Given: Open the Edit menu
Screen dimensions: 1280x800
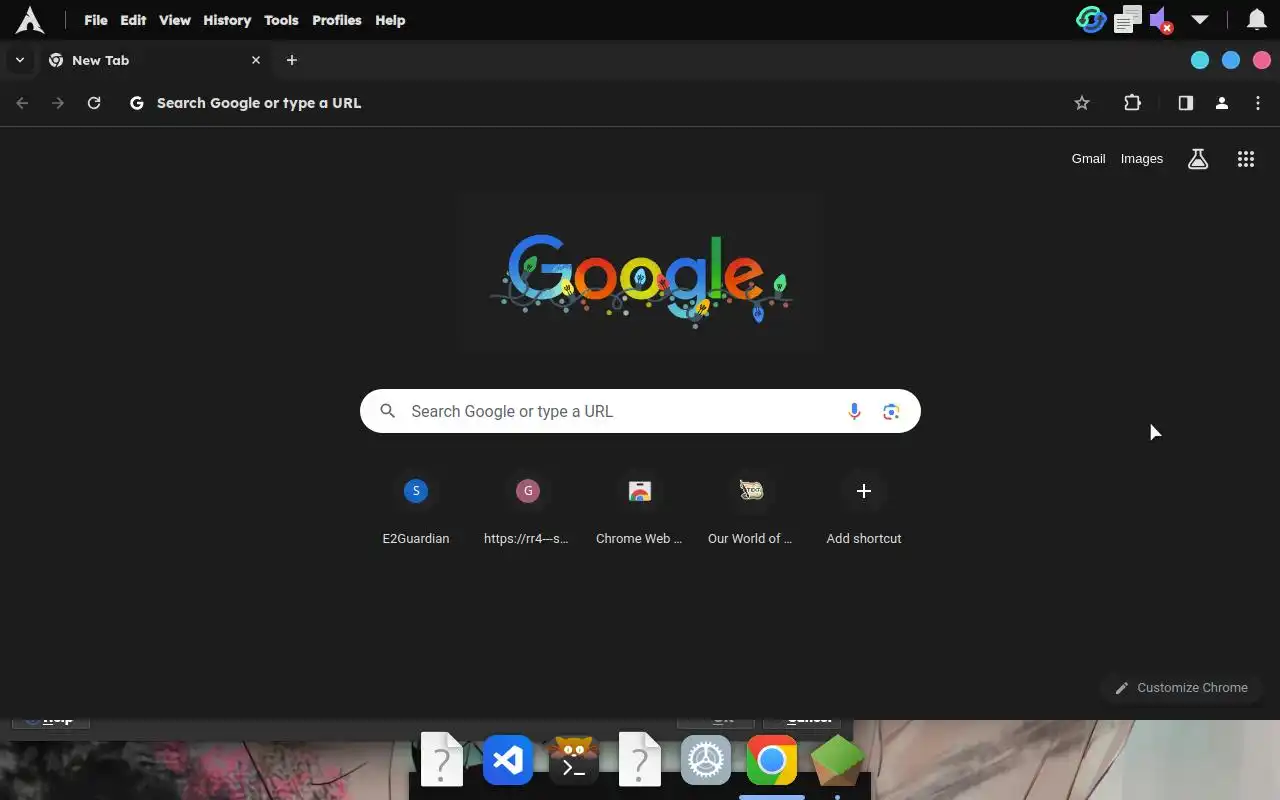Looking at the screenshot, I should pos(133,20).
